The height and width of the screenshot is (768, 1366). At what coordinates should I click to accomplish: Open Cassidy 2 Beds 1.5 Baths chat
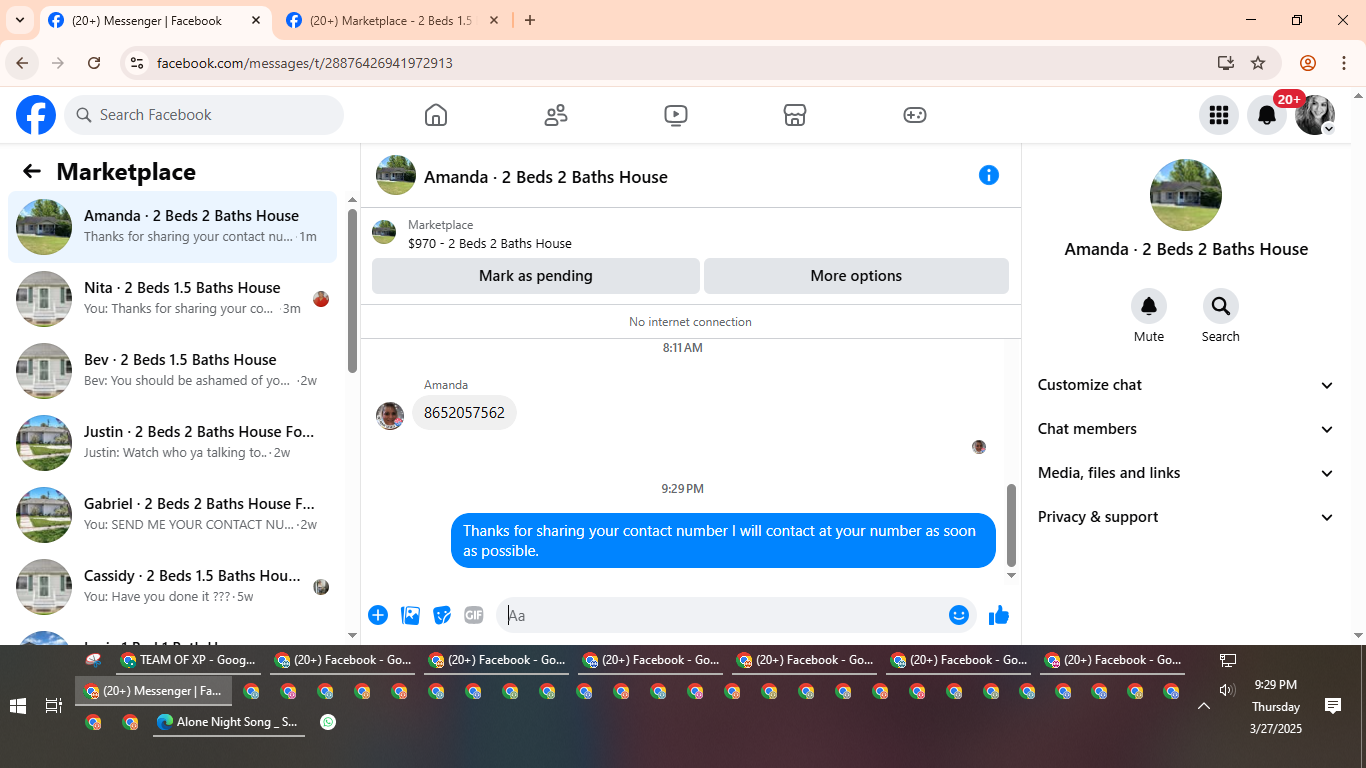[x=173, y=587]
